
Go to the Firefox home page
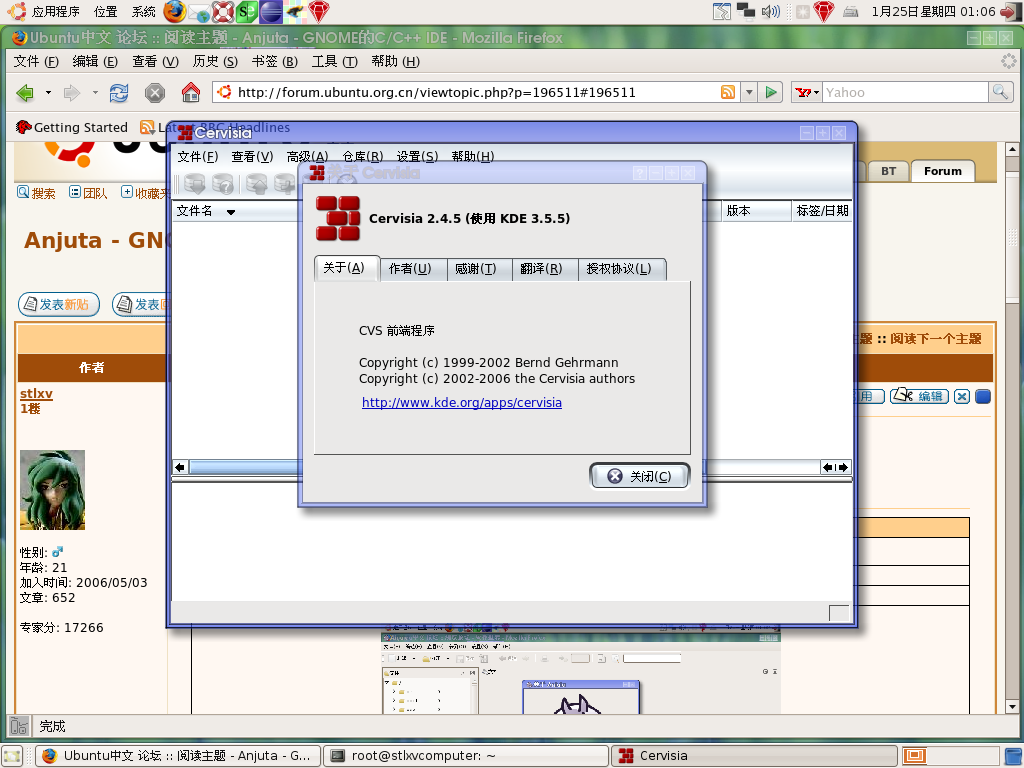(191, 92)
